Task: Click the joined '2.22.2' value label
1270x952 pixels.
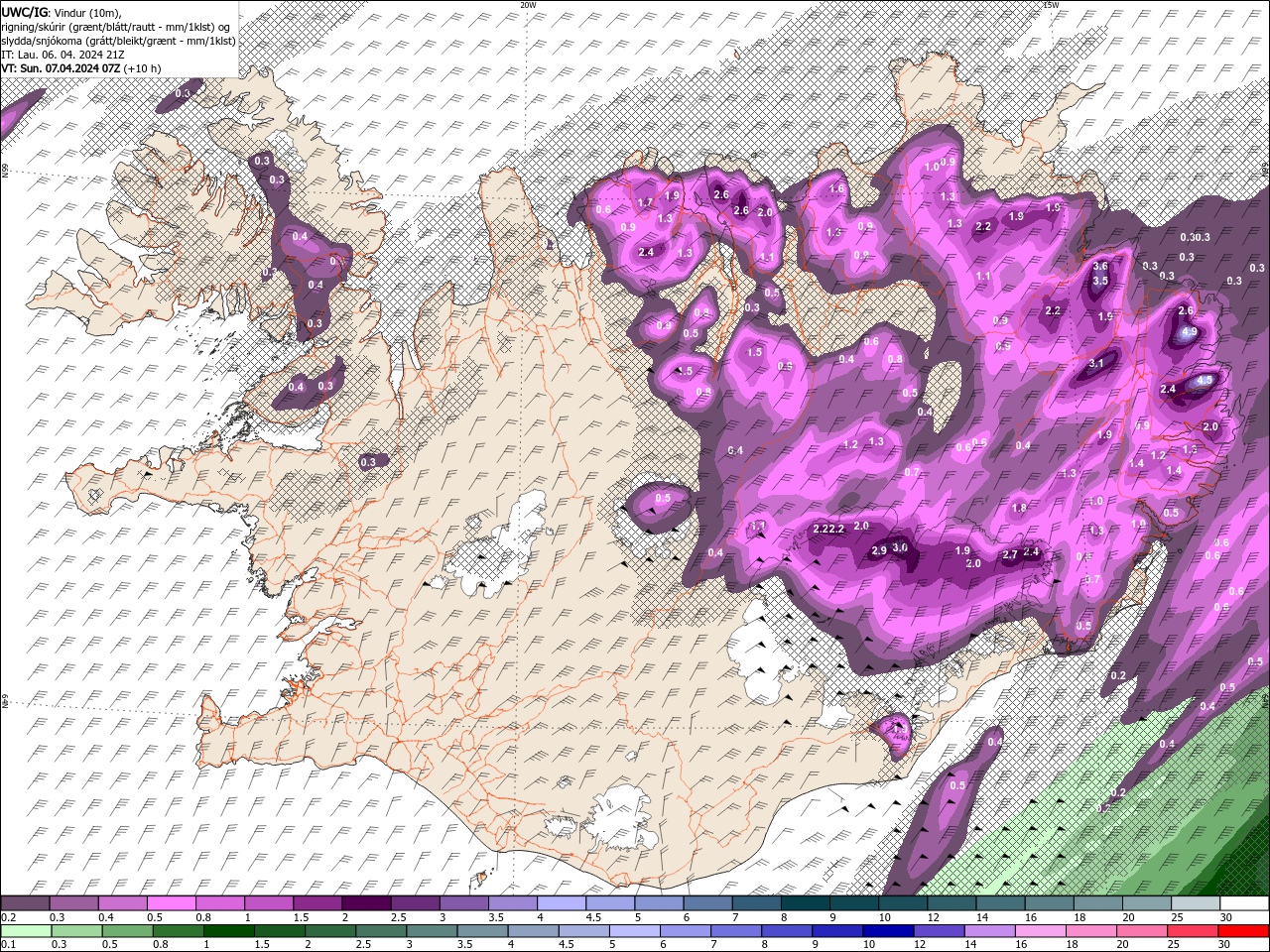Action: click(x=828, y=529)
